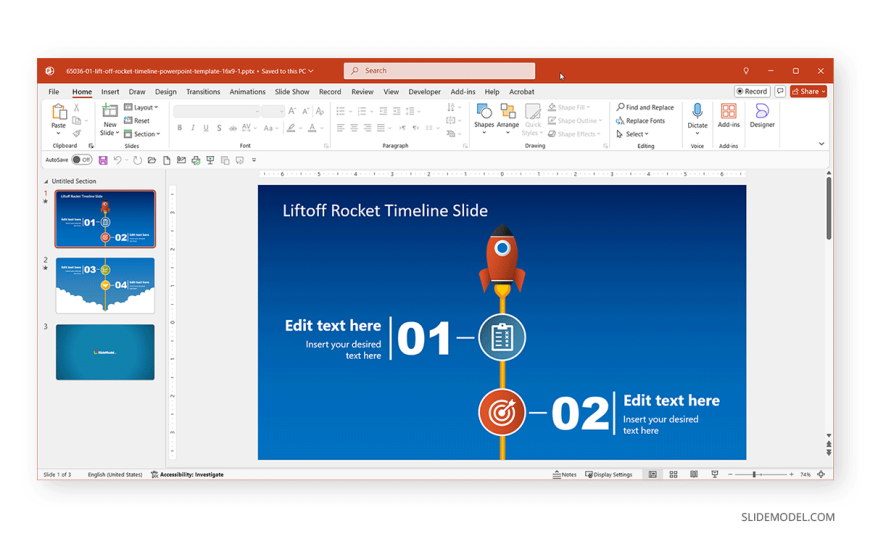
Task: Align text to the center
Action: pyautogui.click(x=354, y=128)
